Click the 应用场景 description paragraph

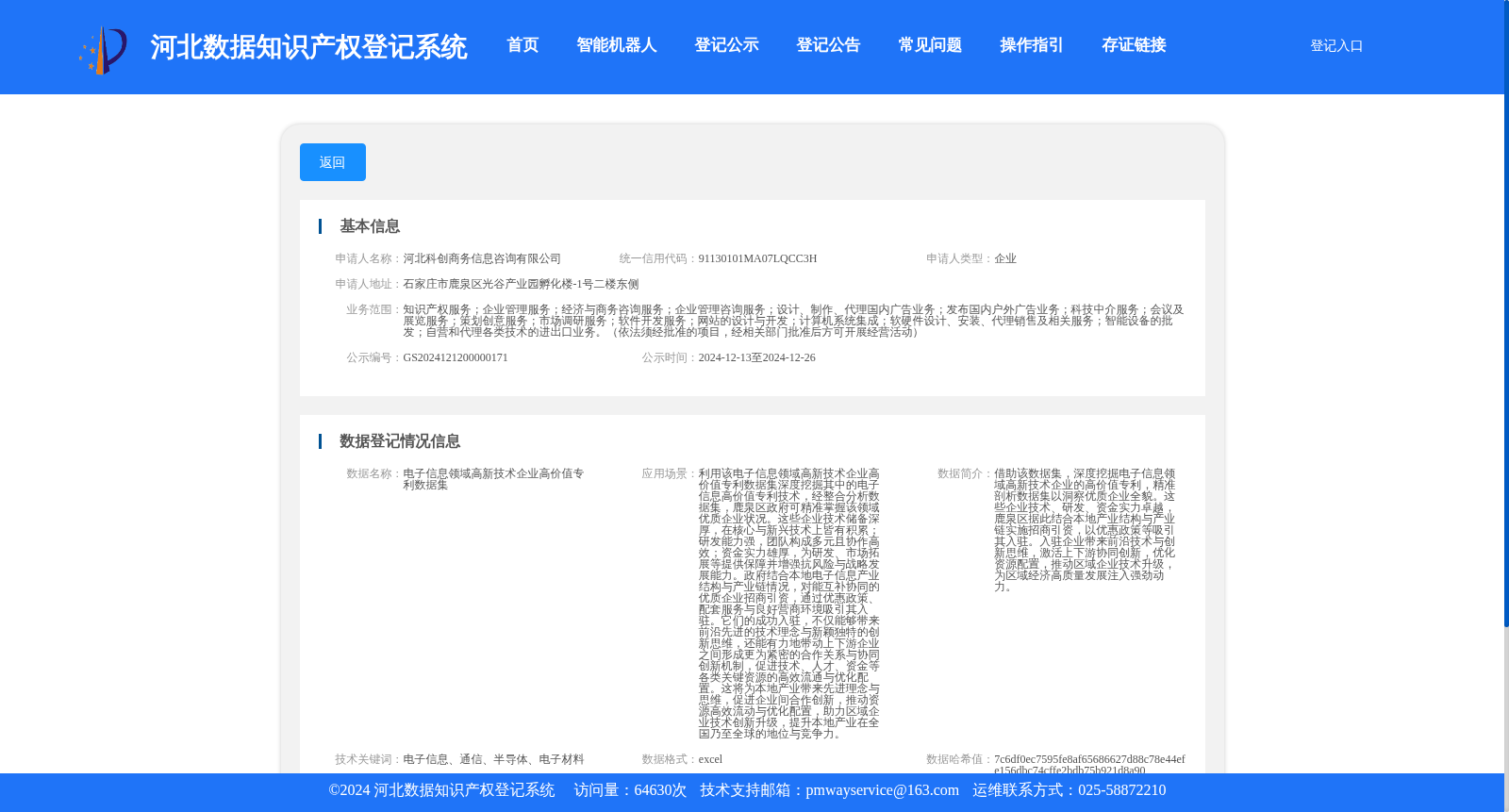[789, 604]
